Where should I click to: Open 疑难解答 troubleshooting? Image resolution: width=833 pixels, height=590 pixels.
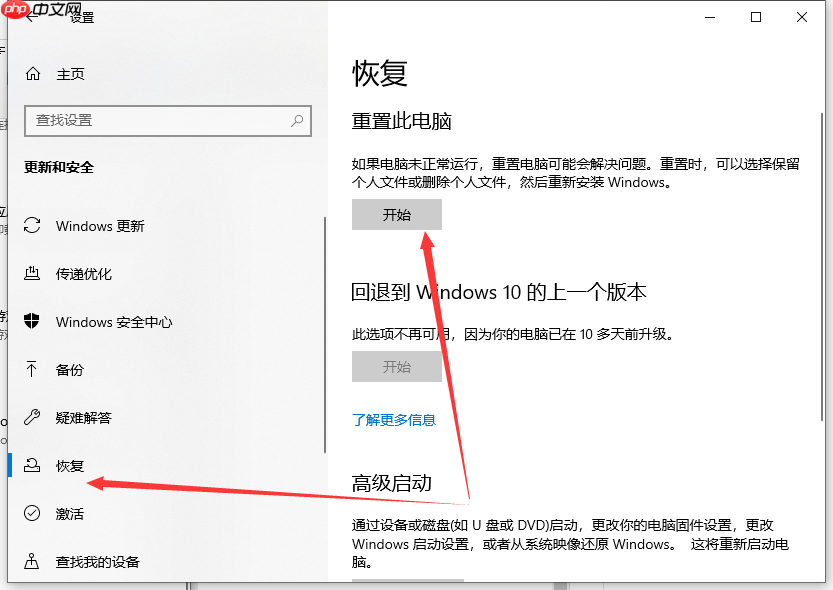pos(83,418)
